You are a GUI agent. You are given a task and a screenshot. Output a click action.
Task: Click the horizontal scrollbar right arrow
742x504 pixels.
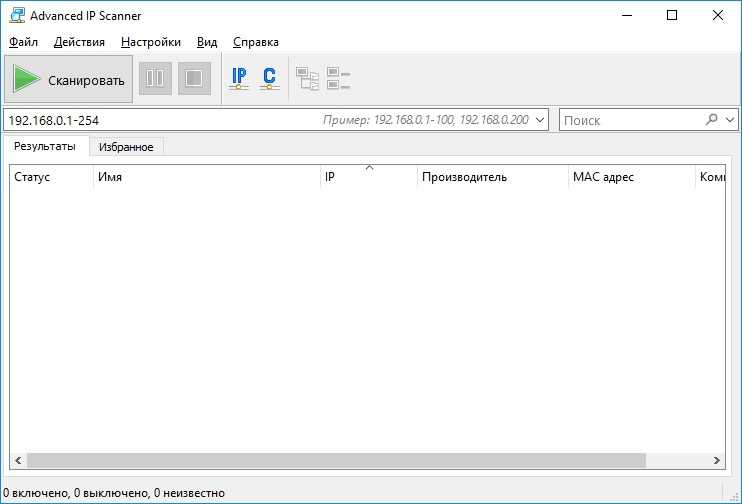tap(716, 460)
